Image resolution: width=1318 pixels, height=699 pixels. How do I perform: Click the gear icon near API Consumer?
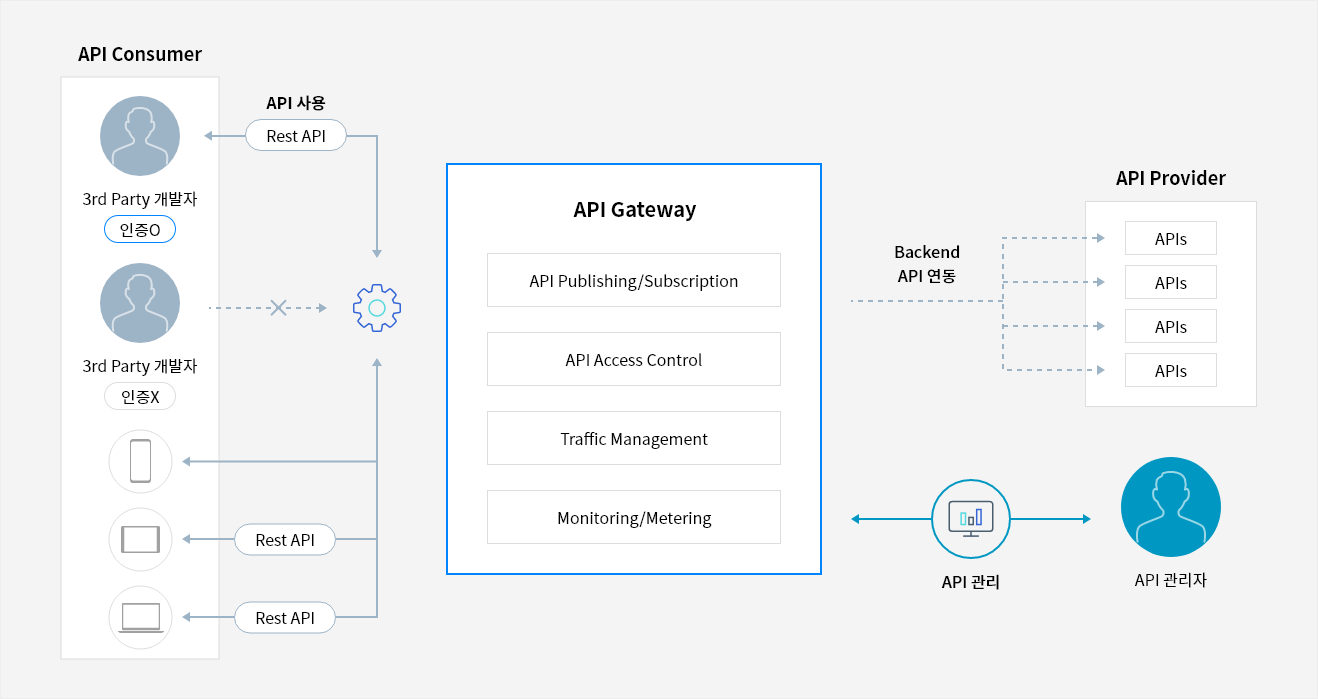[x=376, y=308]
